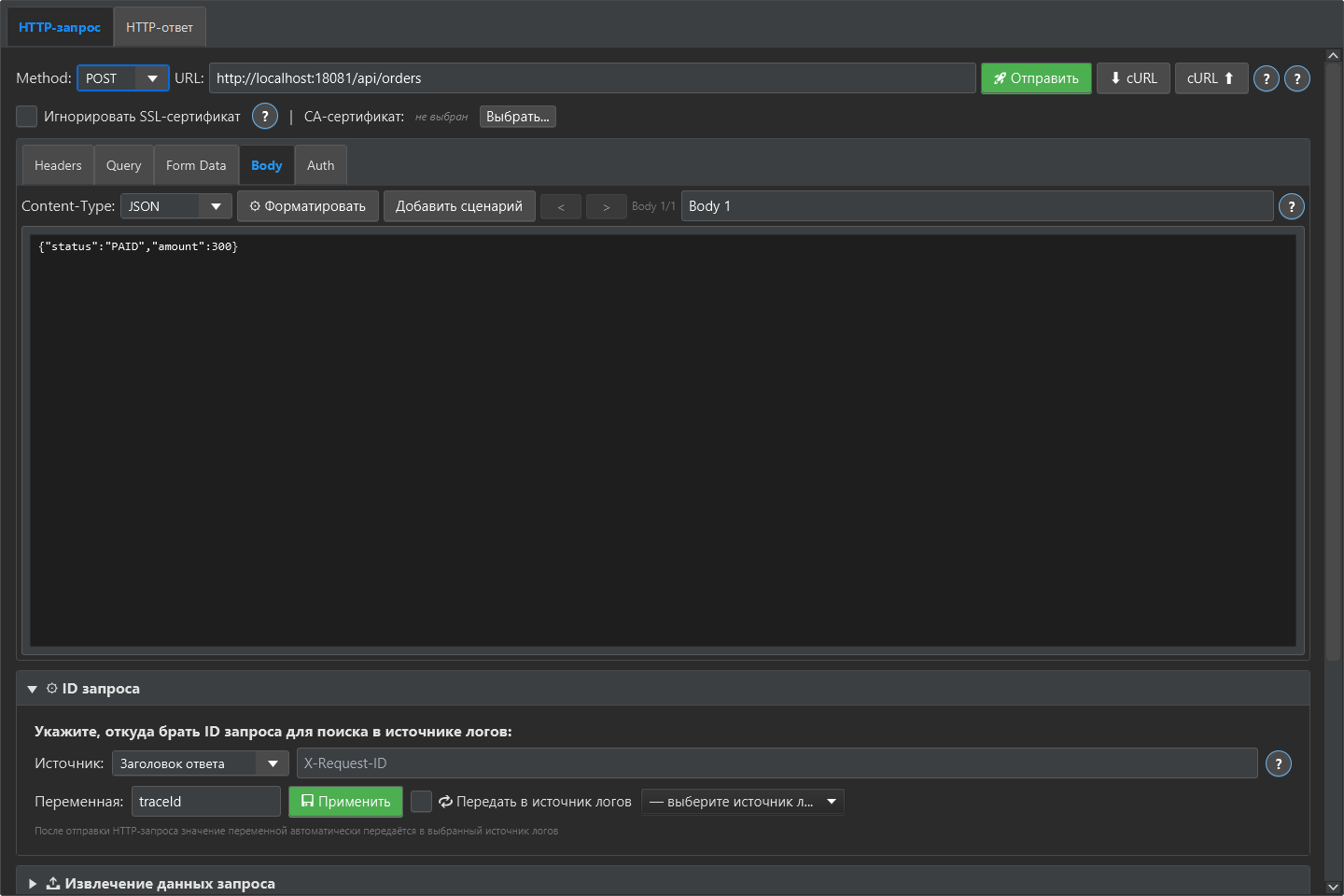Screen dimensions: 1344x896
Task: Click the Форматировать button
Action: (x=308, y=206)
